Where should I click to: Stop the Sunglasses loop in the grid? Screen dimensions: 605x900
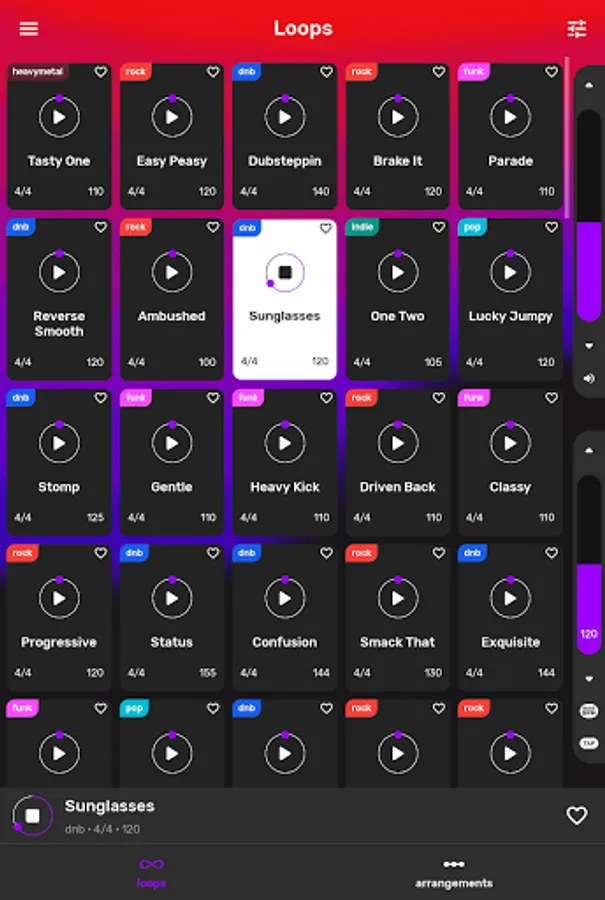click(285, 272)
